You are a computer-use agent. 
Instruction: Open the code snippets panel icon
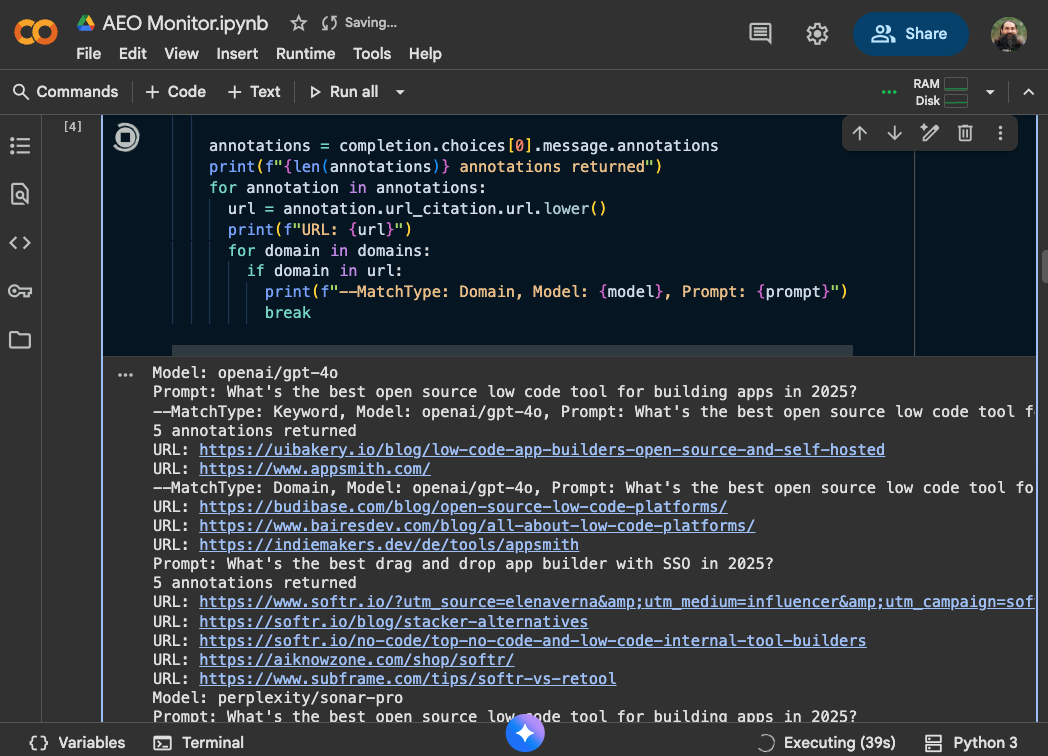20,242
